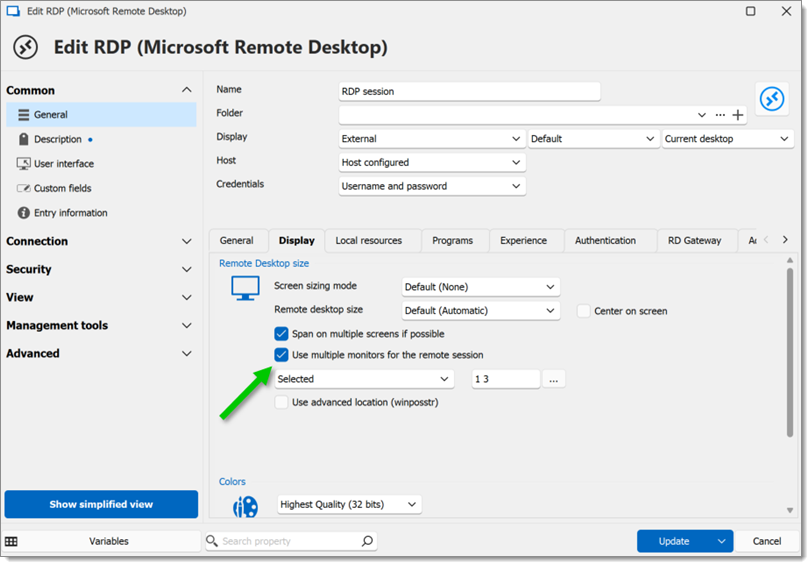Click the Name field containing RDP session
This screenshot has width=812, height=567.
(x=469, y=91)
